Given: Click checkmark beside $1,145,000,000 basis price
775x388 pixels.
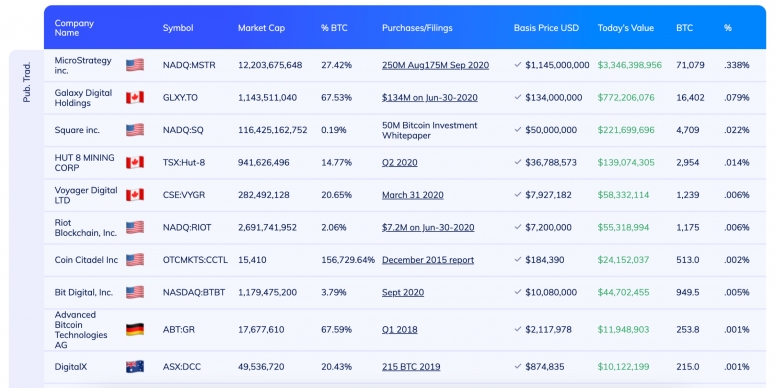Looking at the screenshot, I should click(x=517, y=65).
